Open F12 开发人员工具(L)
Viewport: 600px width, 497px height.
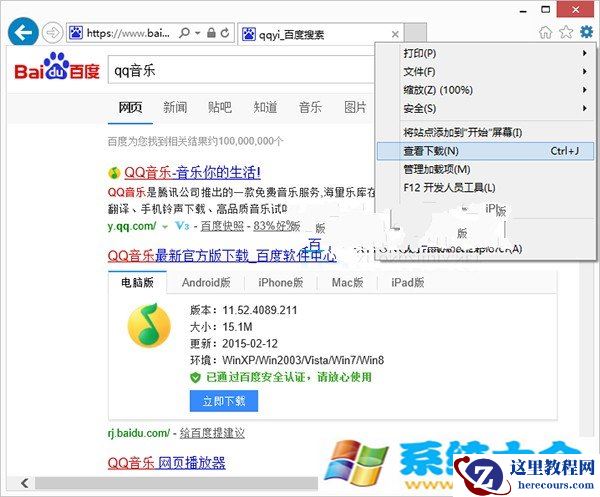pos(486,187)
